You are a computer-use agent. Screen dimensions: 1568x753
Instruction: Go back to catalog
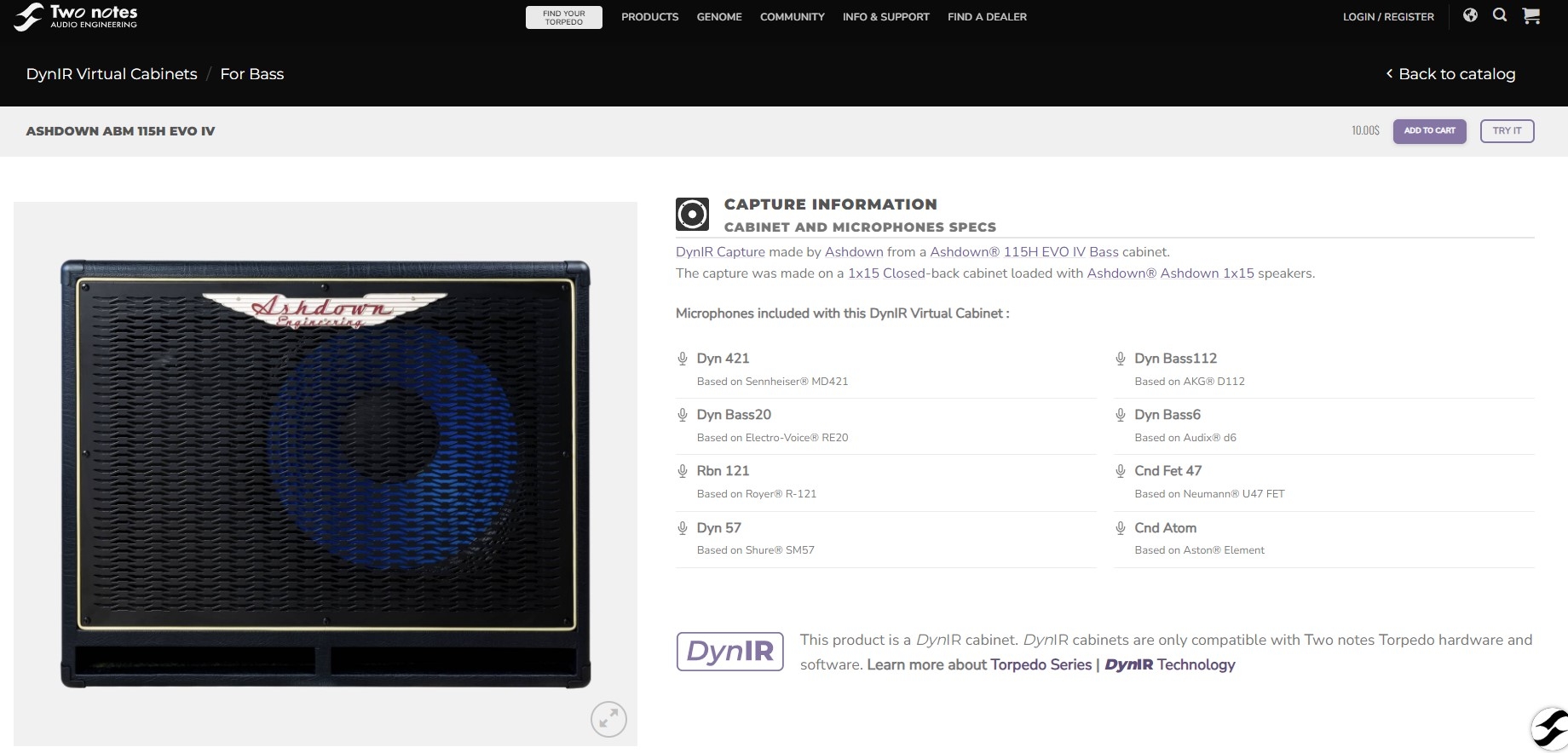pos(1450,74)
